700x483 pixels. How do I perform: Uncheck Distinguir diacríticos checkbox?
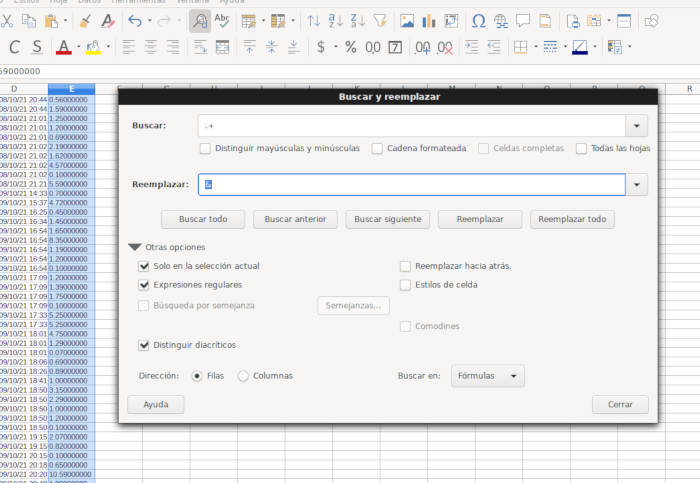point(144,345)
